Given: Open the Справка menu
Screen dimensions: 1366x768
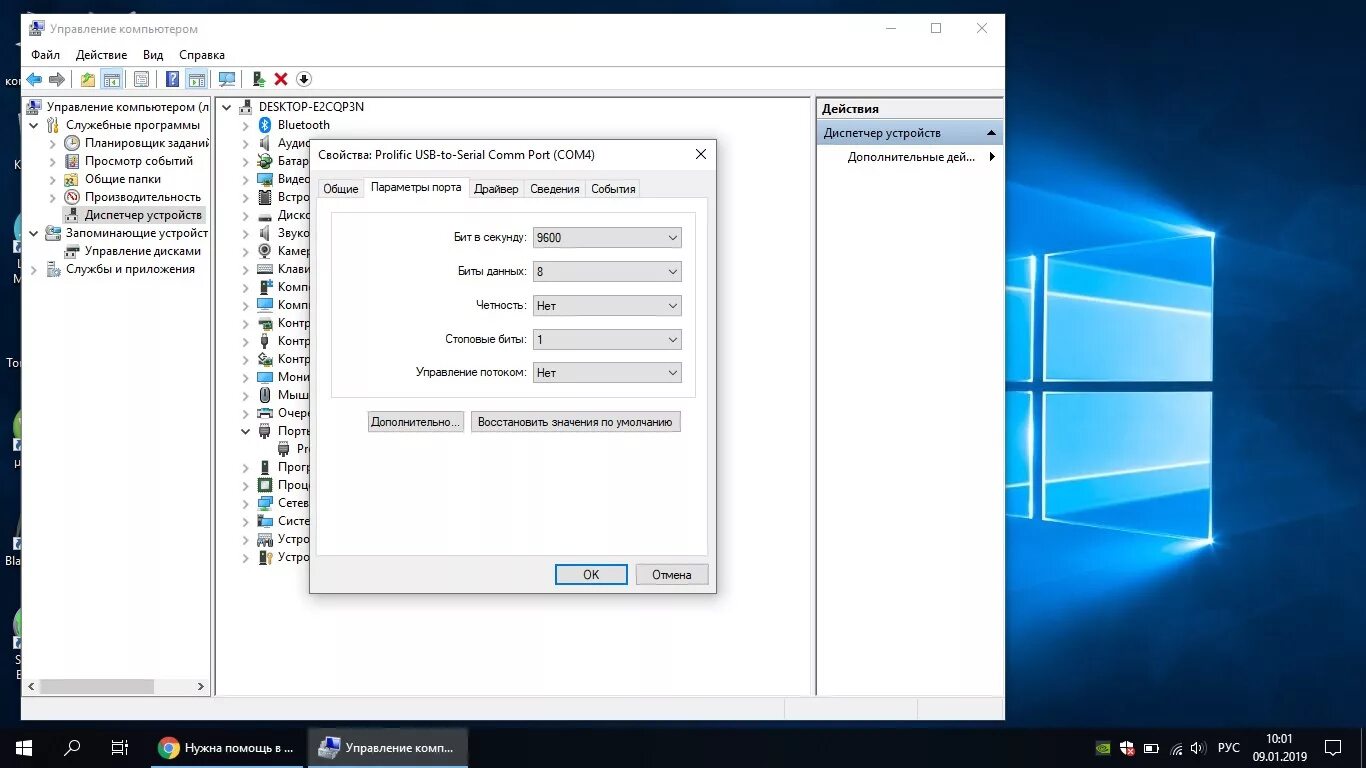Looking at the screenshot, I should (x=202, y=55).
